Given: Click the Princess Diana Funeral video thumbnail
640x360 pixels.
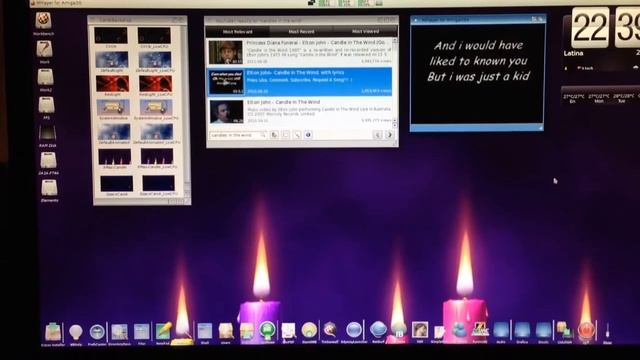Looking at the screenshot, I should pyautogui.click(x=226, y=52).
